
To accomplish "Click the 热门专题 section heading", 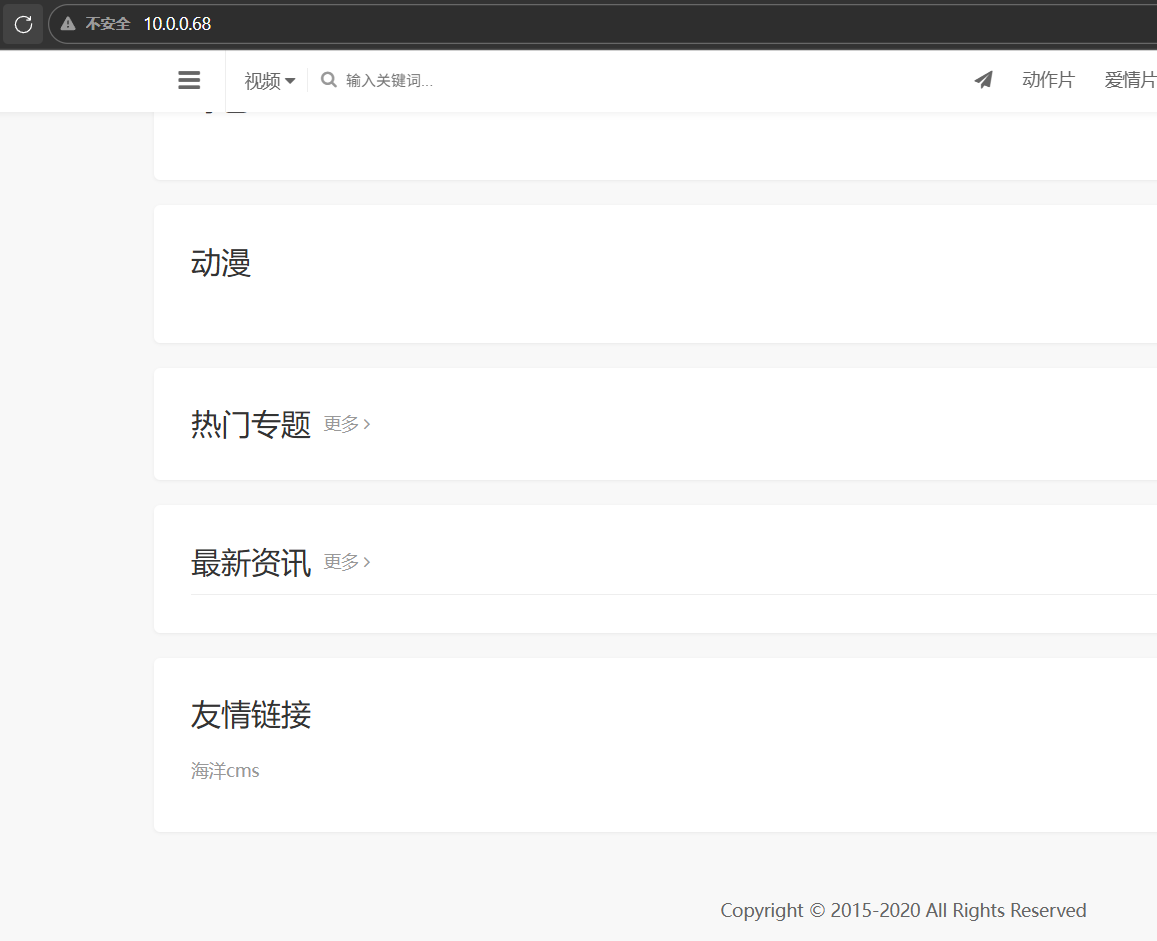I will tap(251, 425).
